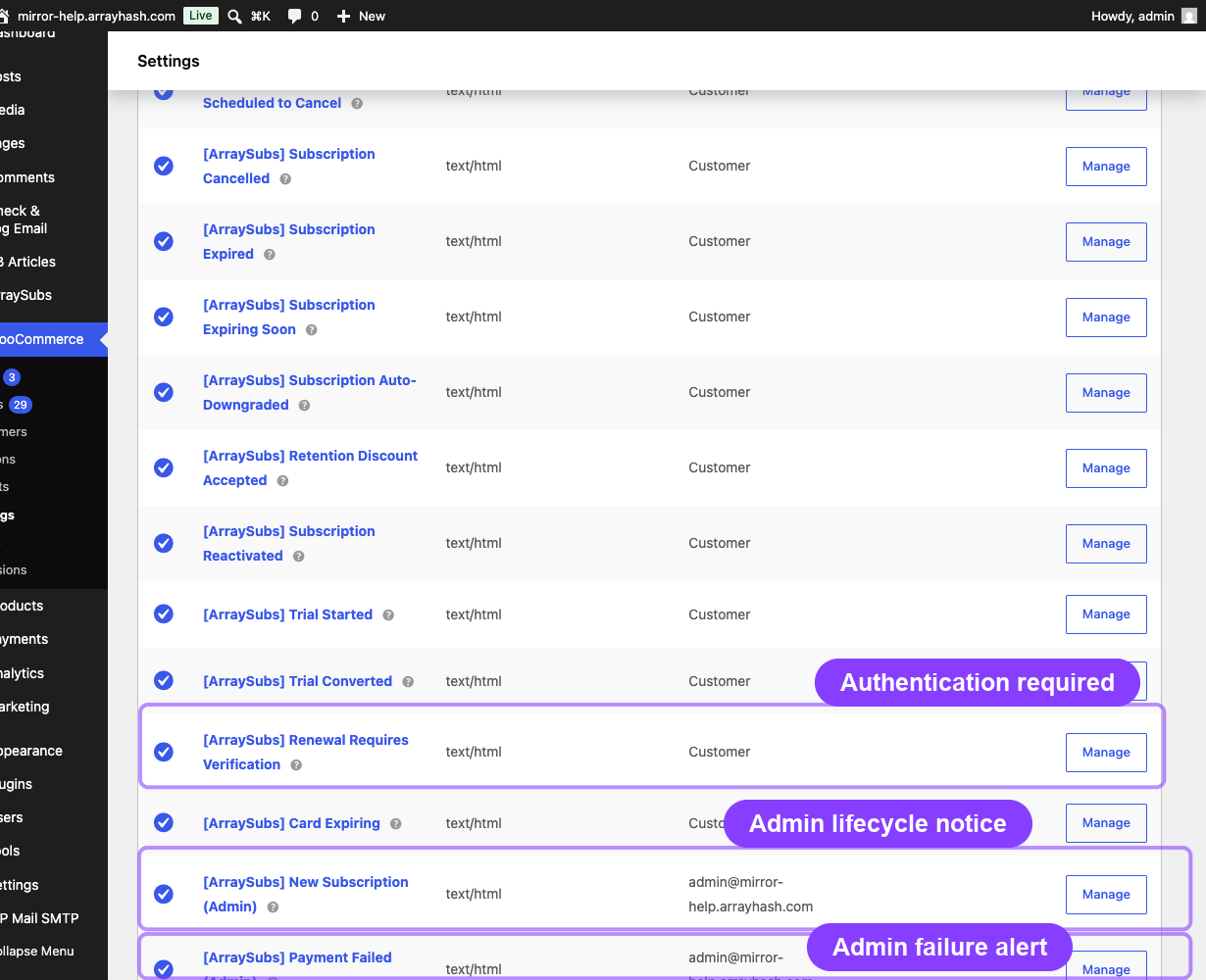Open Subscription Cancelled email link
Viewport: 1206px width, 980px height.
(x=289, y=166)
